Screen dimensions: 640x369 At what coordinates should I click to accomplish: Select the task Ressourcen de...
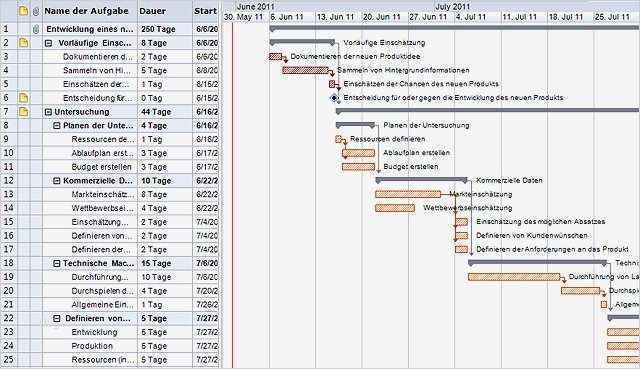(102, 139)
